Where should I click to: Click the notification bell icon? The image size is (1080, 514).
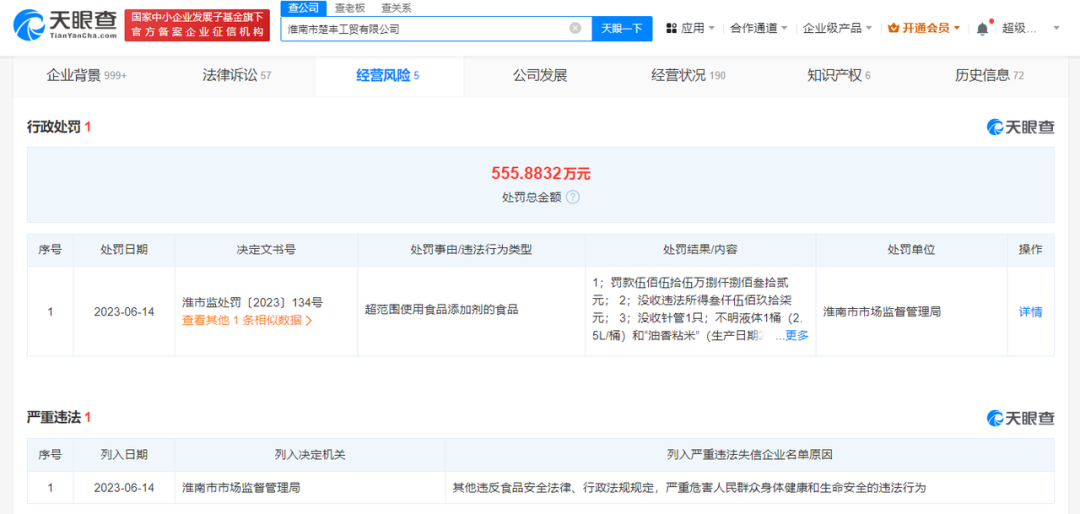click(x=982, y=28)
